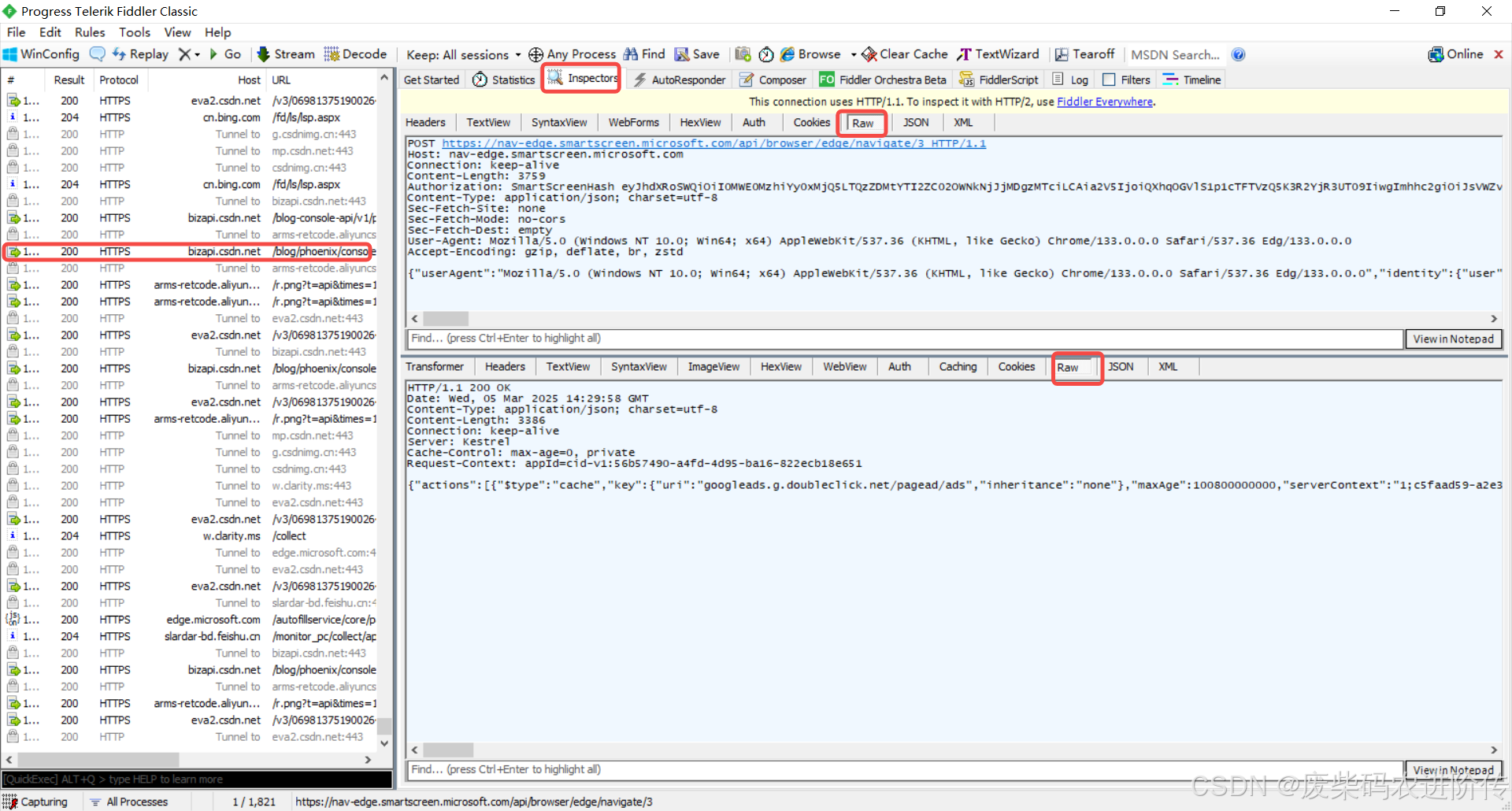Click response raw horizontal scrollbar thumb

pyautogui.click(x=449, y=750)
